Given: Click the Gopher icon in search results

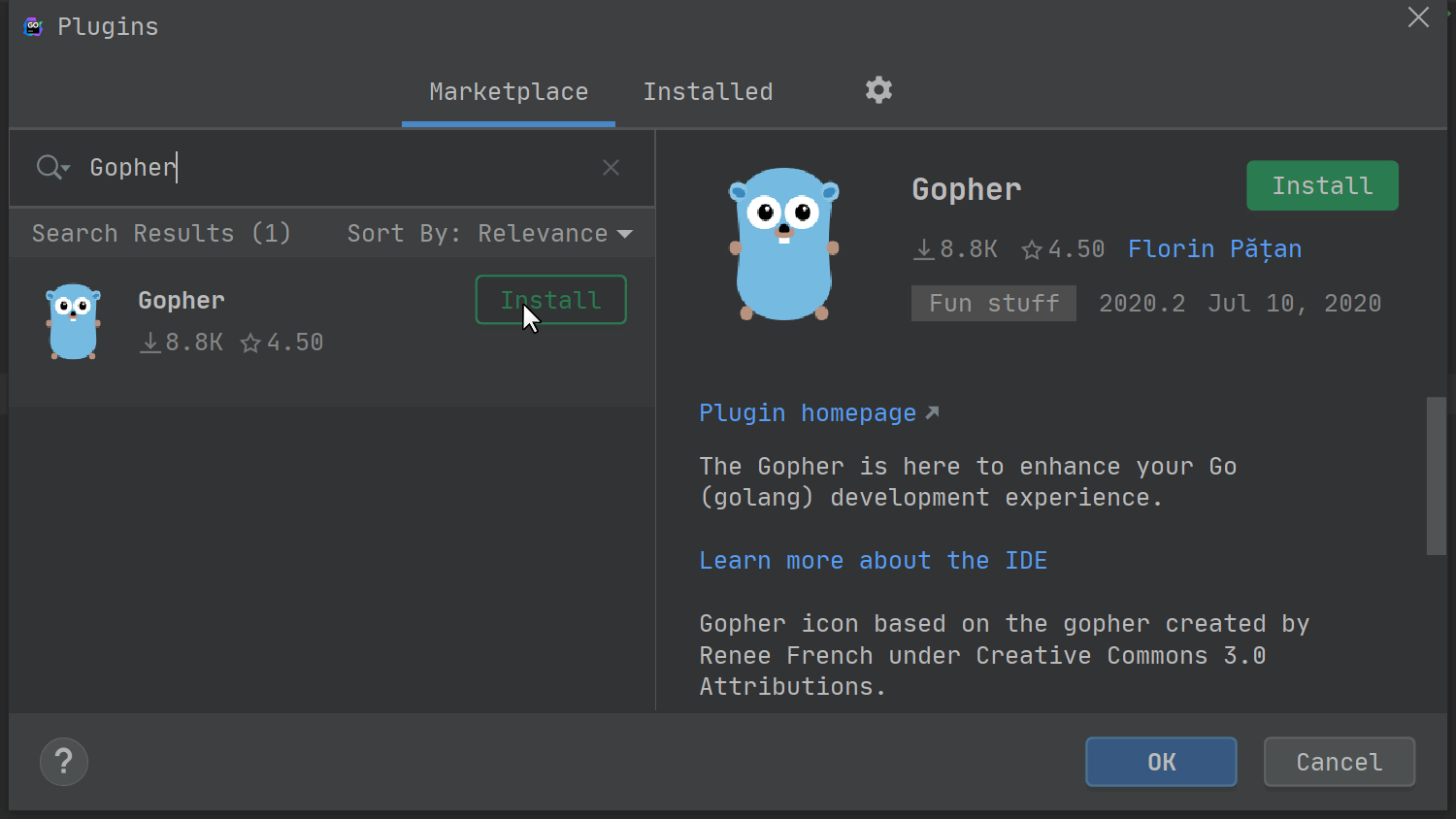Looking at the screenshot, I should pyautogui.click(x=73, y=321).
